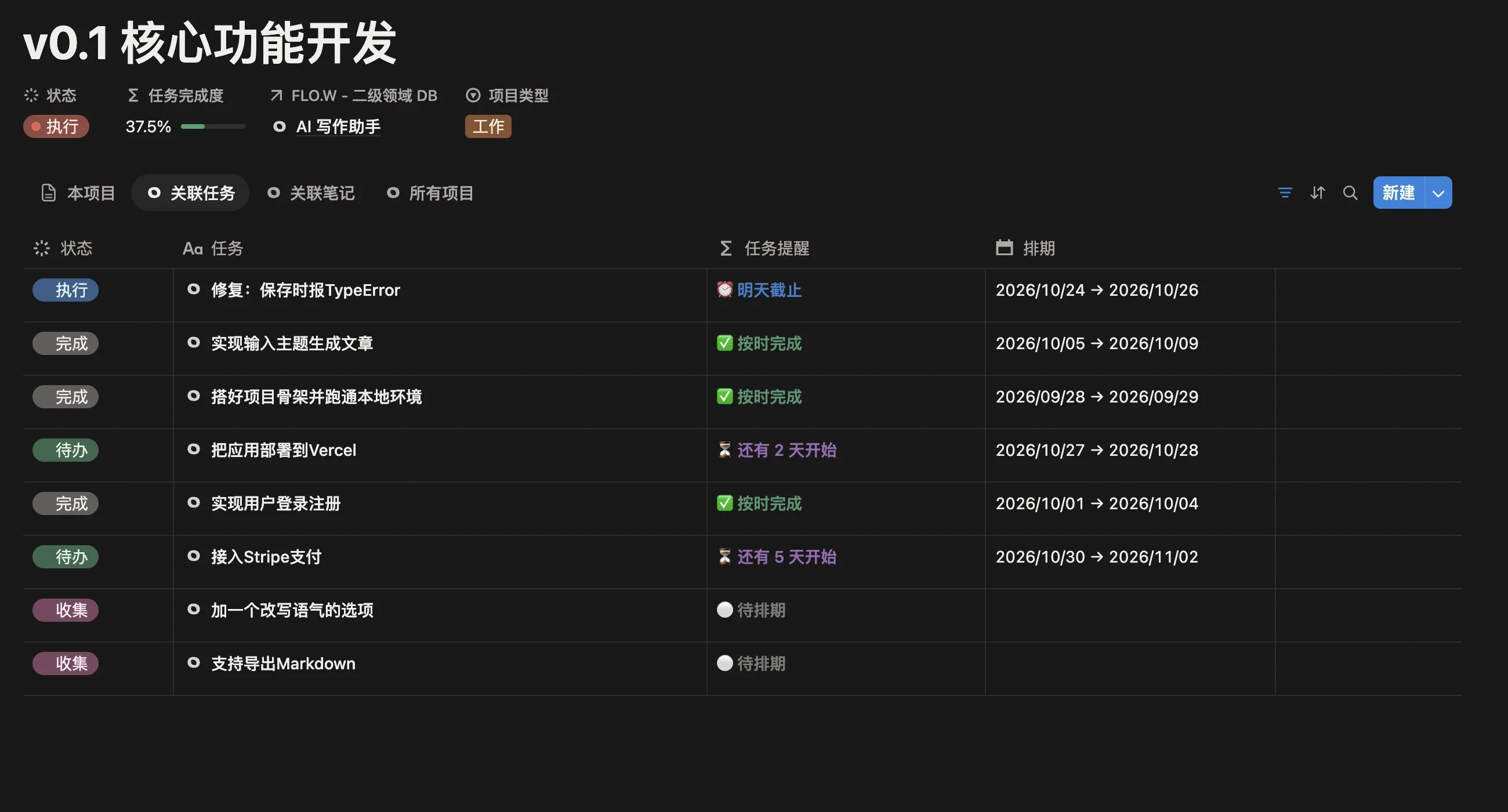This screenshot has width=1508, height=812.
Task: Switch to the 本项目 tab
Action: [x=78, y=193]
